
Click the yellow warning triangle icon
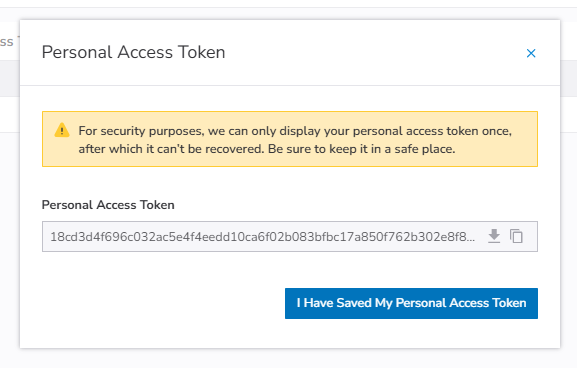click(x=62, y=130)
